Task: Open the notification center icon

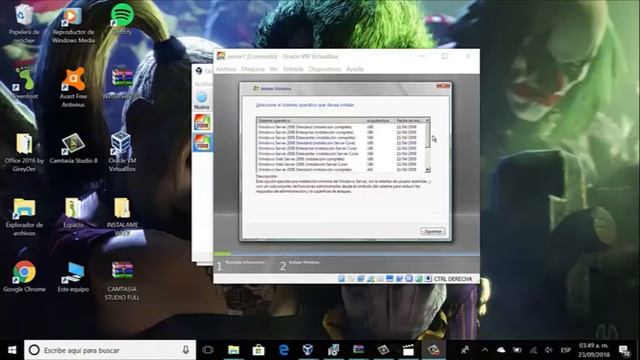Action: click(x=624, y=350)
